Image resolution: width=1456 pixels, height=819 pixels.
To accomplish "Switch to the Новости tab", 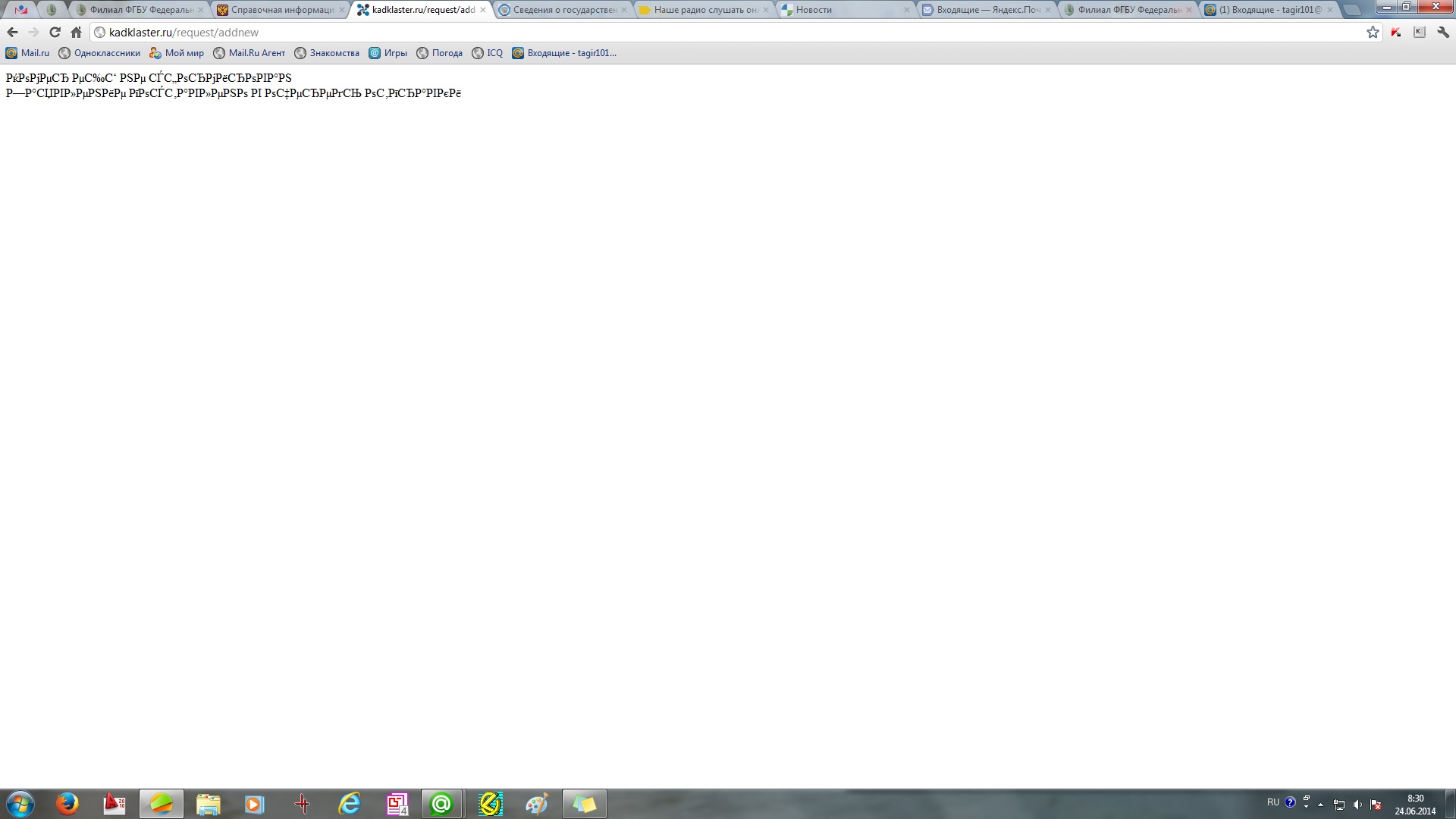I will (842, 10).
